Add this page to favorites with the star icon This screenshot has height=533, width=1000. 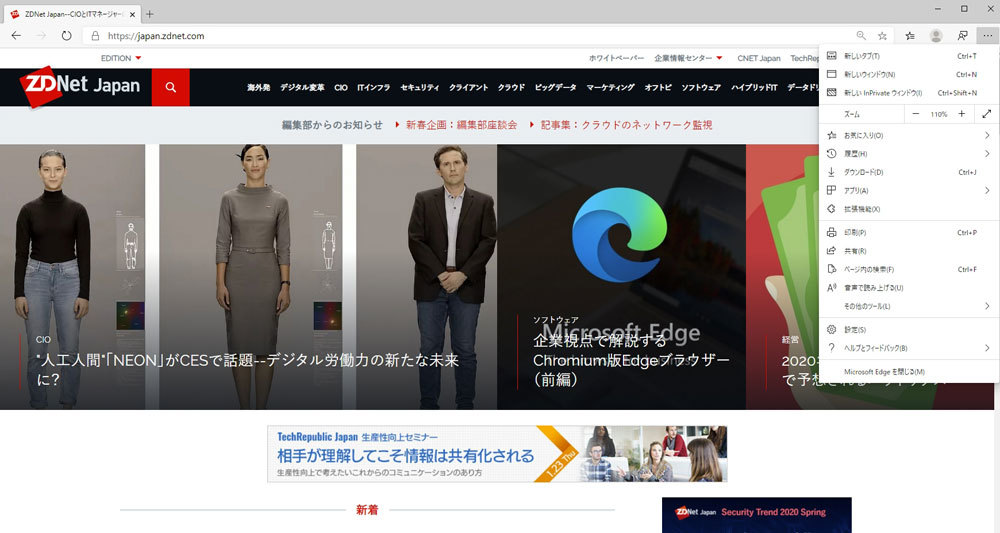(x=882, y=36)
